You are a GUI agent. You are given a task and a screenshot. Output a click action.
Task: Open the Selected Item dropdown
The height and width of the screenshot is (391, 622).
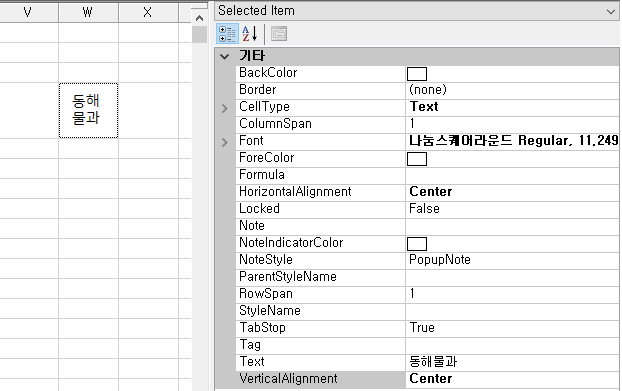(610, 12)
